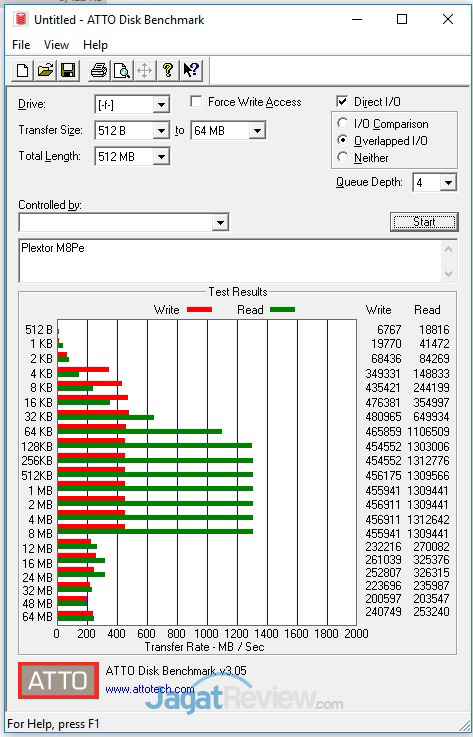473x737 pixels.
Task: Open the File menu
Action: (21, 45)
